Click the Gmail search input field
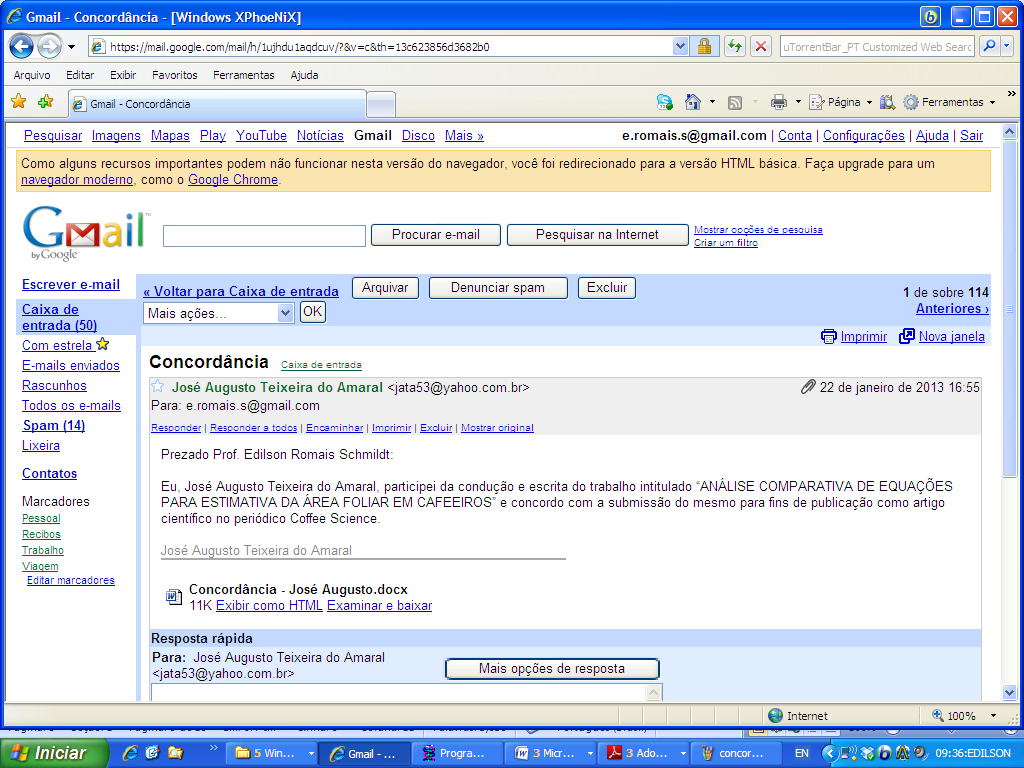 [264, 236]
